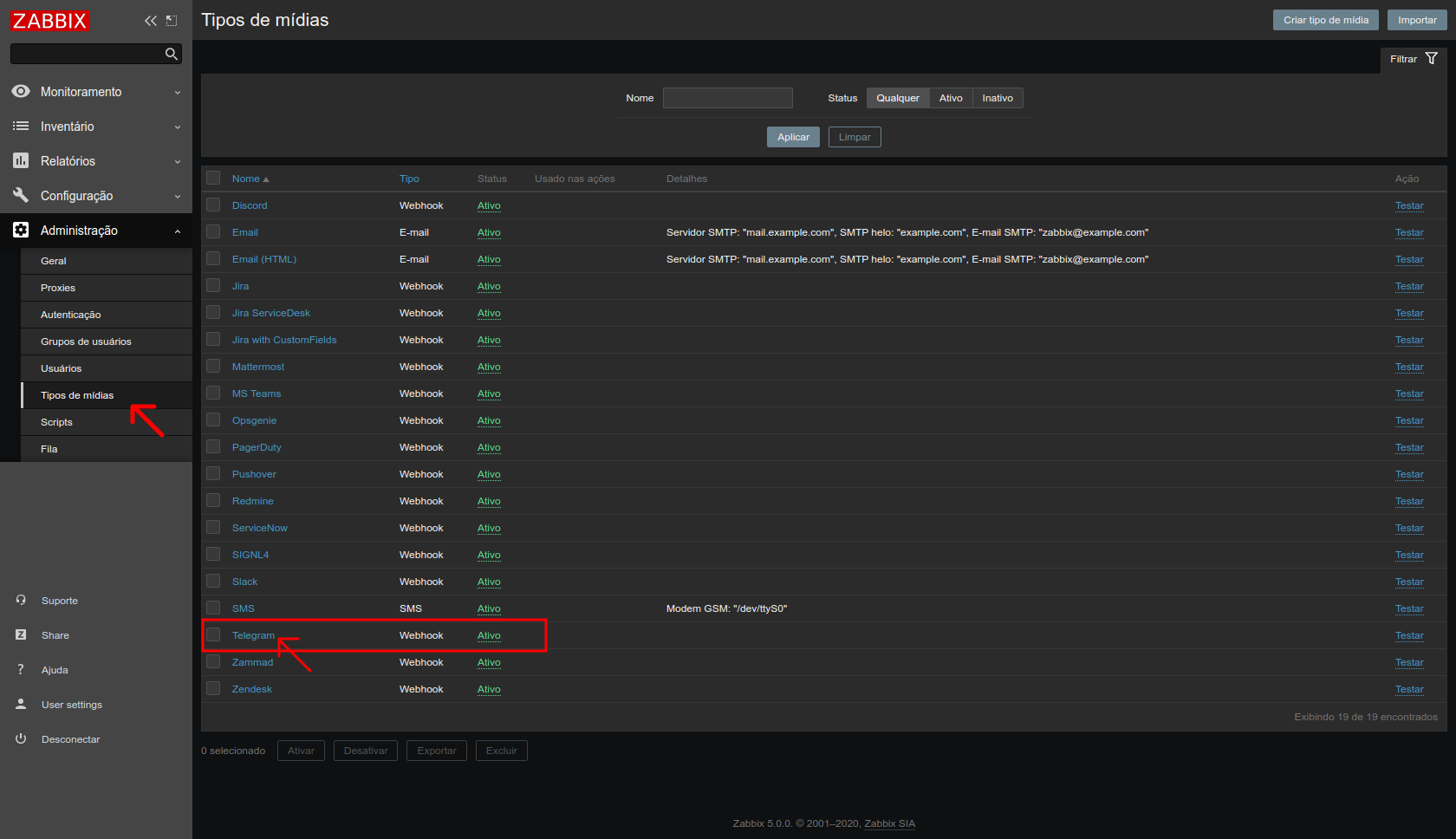Expand the Configuração menu chevron
The image size is (1456, 839).
178,196
